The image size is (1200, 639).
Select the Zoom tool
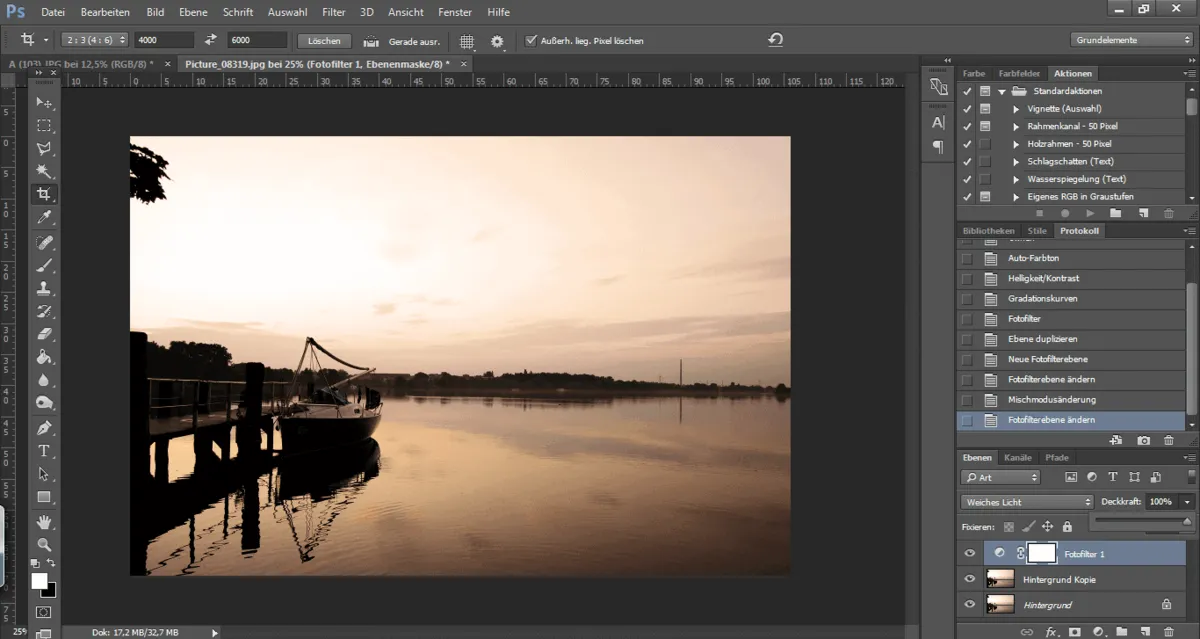tap(44, 545)
